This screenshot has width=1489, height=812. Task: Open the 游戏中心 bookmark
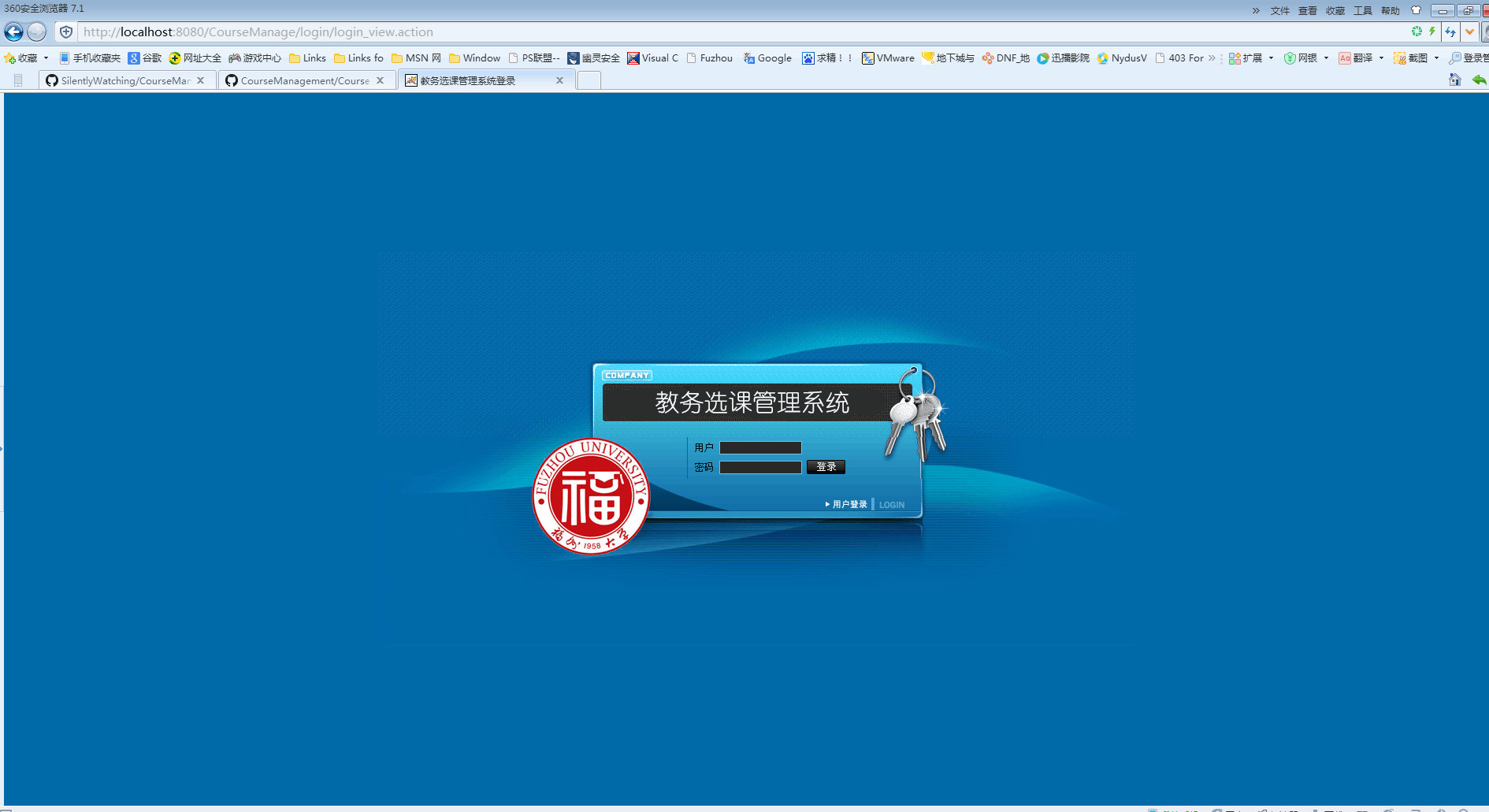coord(254,58)
